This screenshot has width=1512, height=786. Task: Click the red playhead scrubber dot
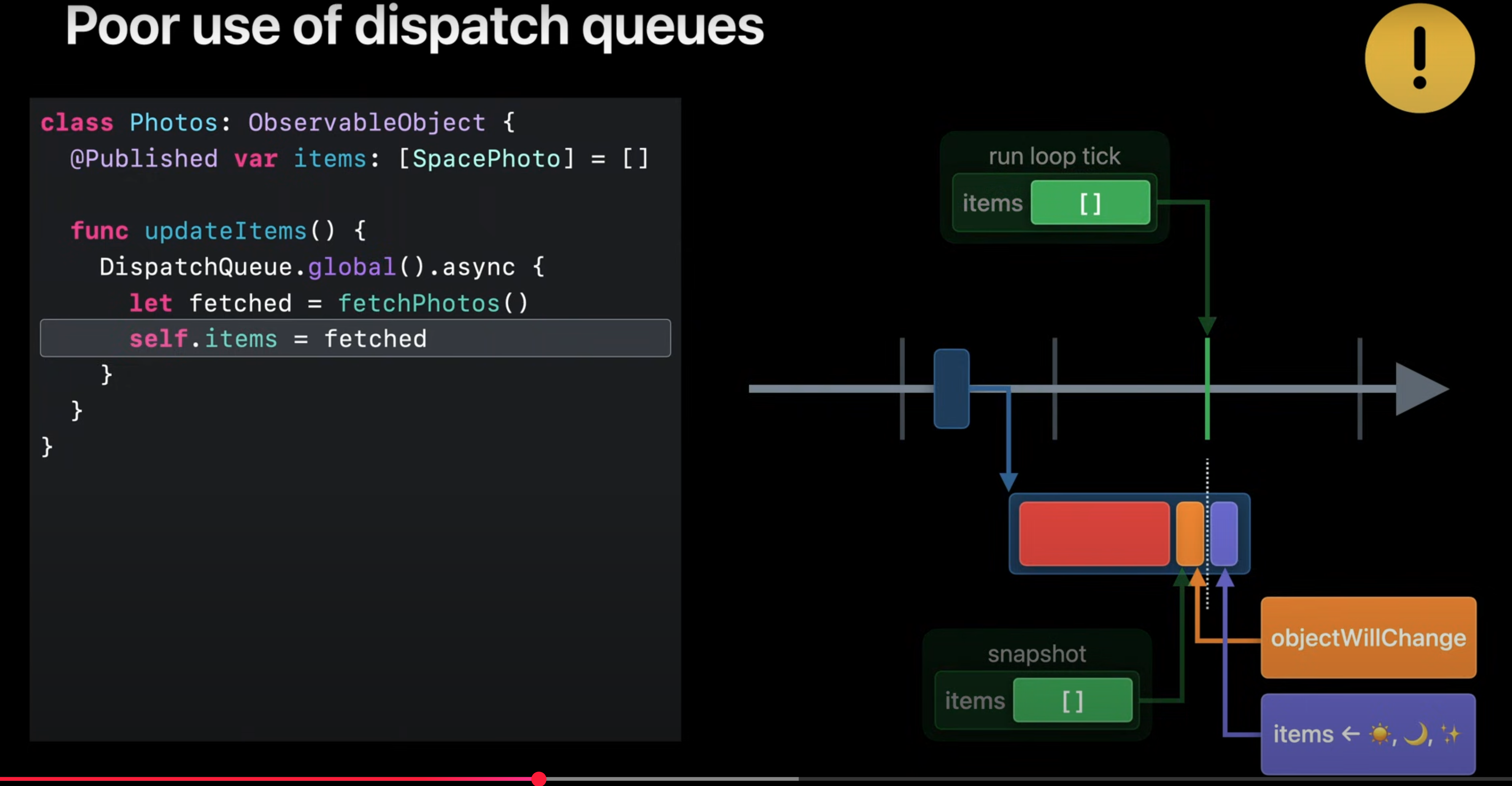coord(539,779)
